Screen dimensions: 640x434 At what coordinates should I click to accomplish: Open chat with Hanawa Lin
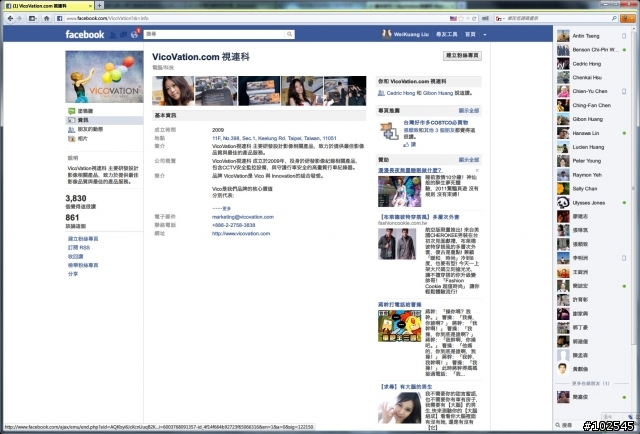[x=591, y=133]
